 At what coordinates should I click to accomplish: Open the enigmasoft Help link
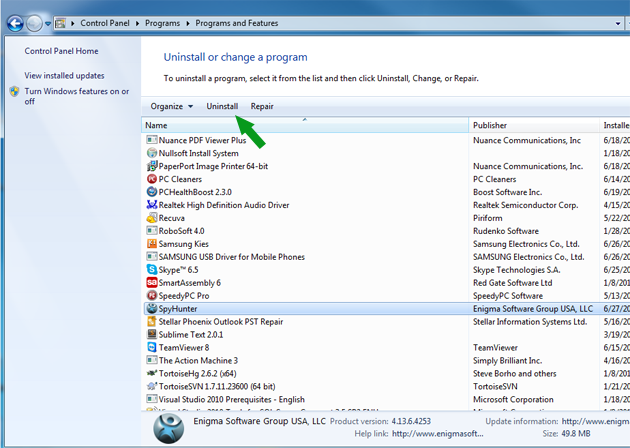[438, 434]
